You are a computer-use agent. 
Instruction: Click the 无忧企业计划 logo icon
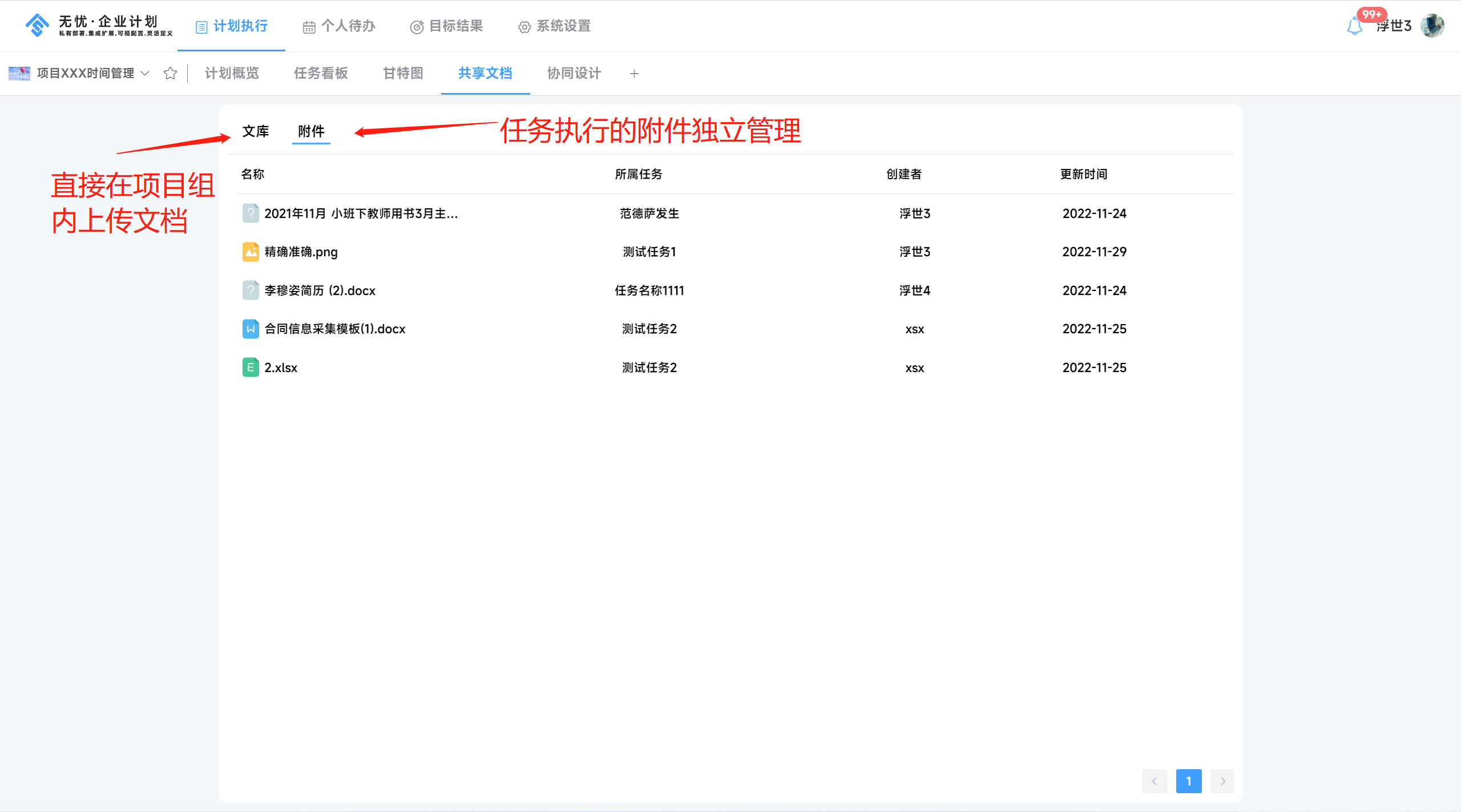[38, 25]
